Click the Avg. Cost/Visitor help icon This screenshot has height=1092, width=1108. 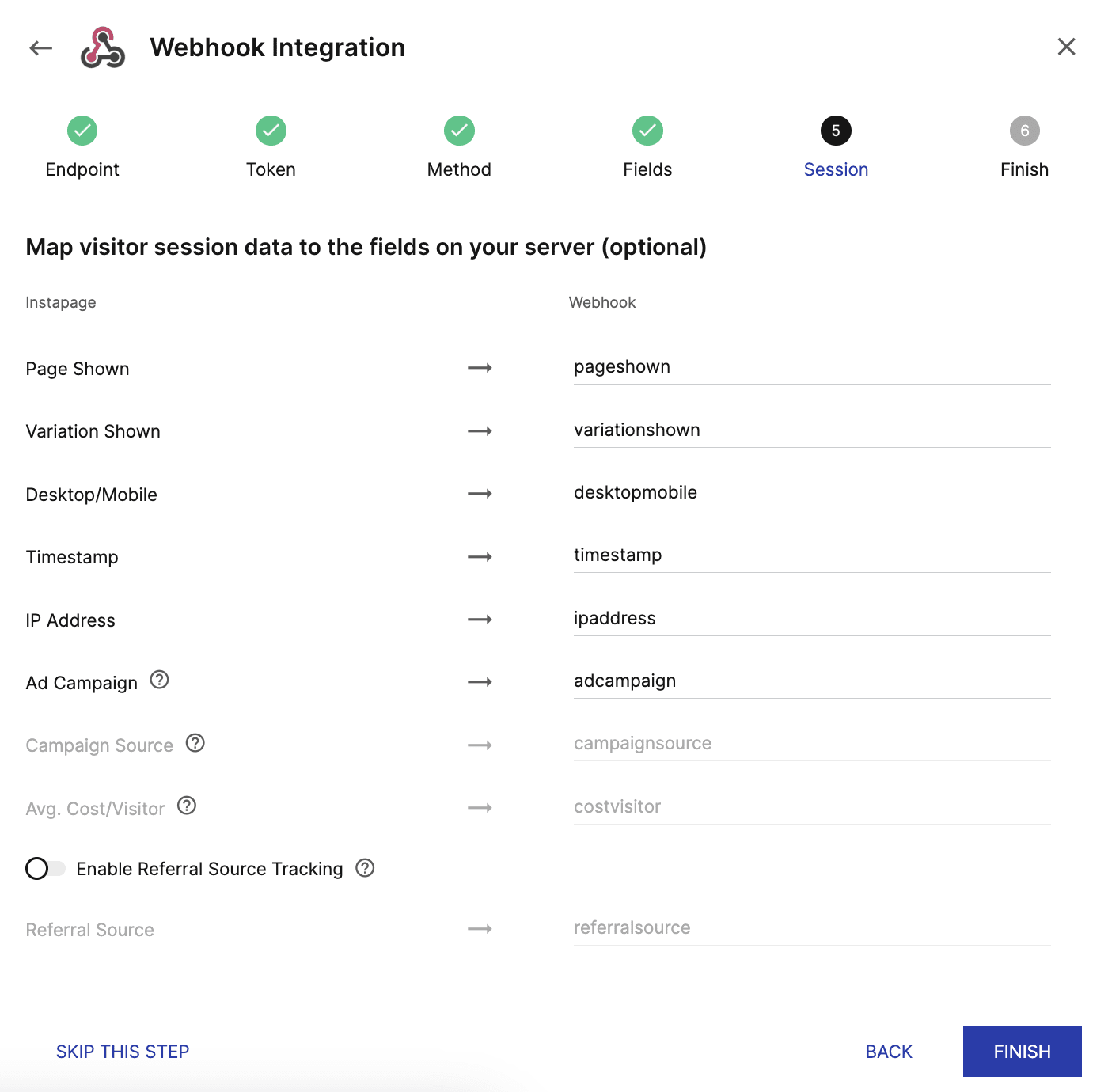[x=187, y=805]
